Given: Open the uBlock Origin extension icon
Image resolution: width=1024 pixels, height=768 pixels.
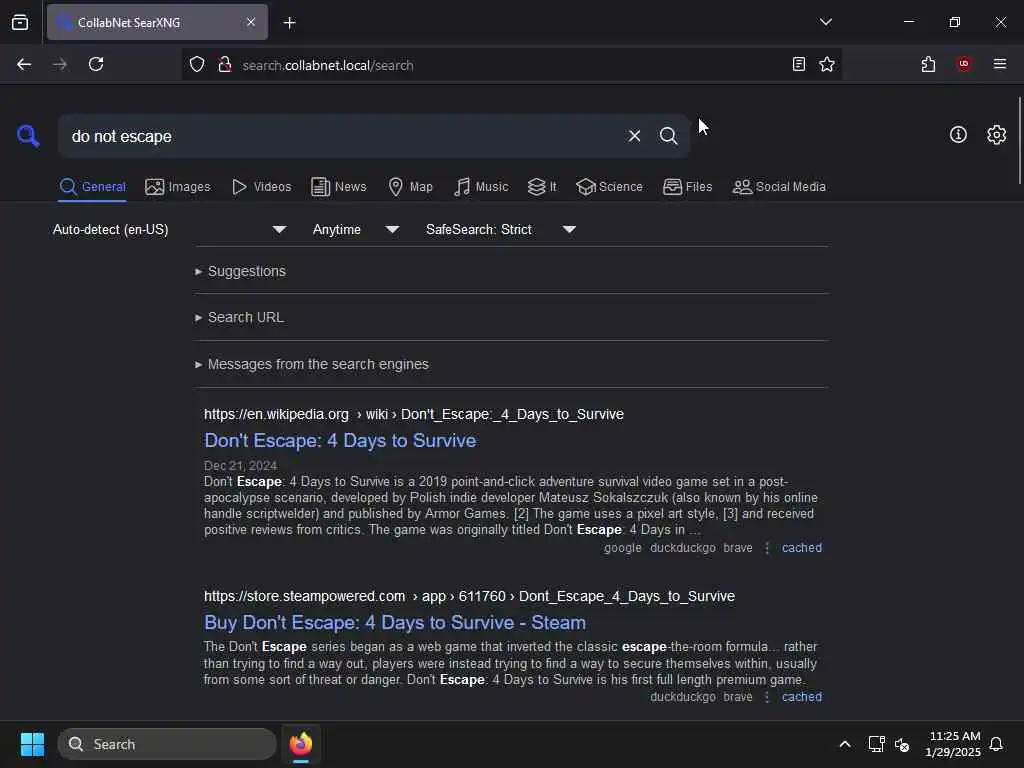Looking at the screenshot, I should click(x=963, y=65).
